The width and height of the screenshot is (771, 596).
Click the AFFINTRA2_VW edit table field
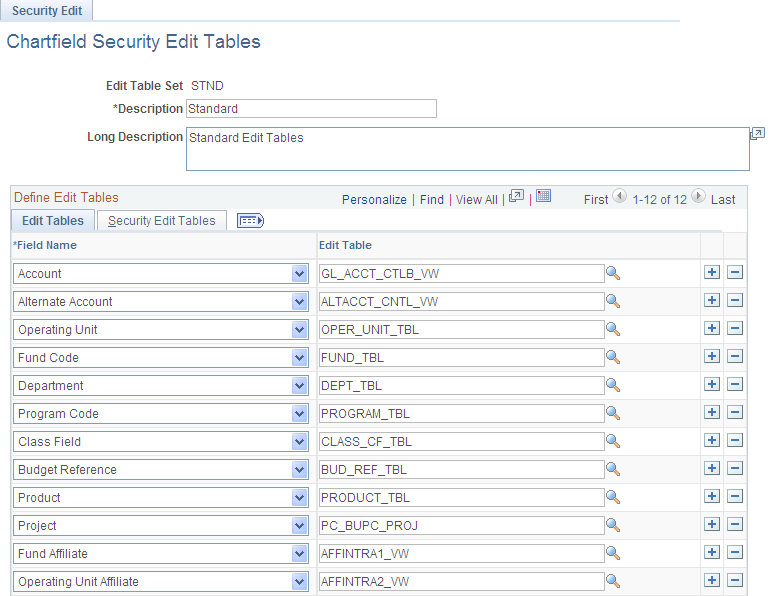(x=462, y=582)
